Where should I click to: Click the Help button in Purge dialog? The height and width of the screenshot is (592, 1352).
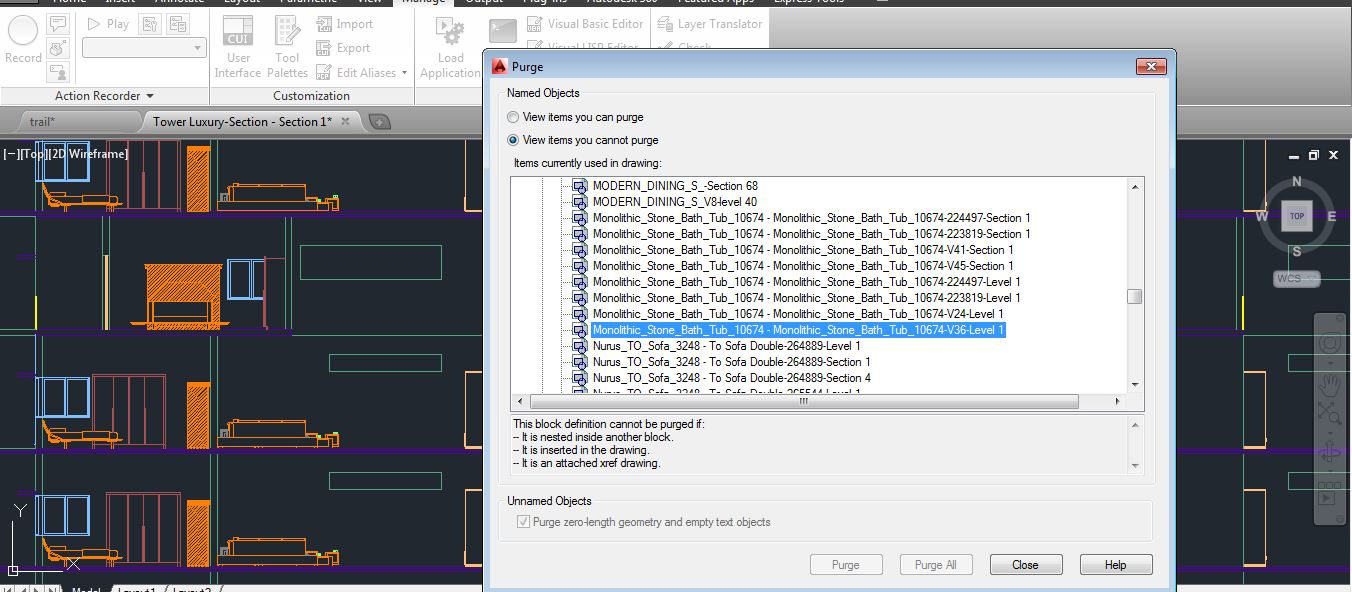1116,565
